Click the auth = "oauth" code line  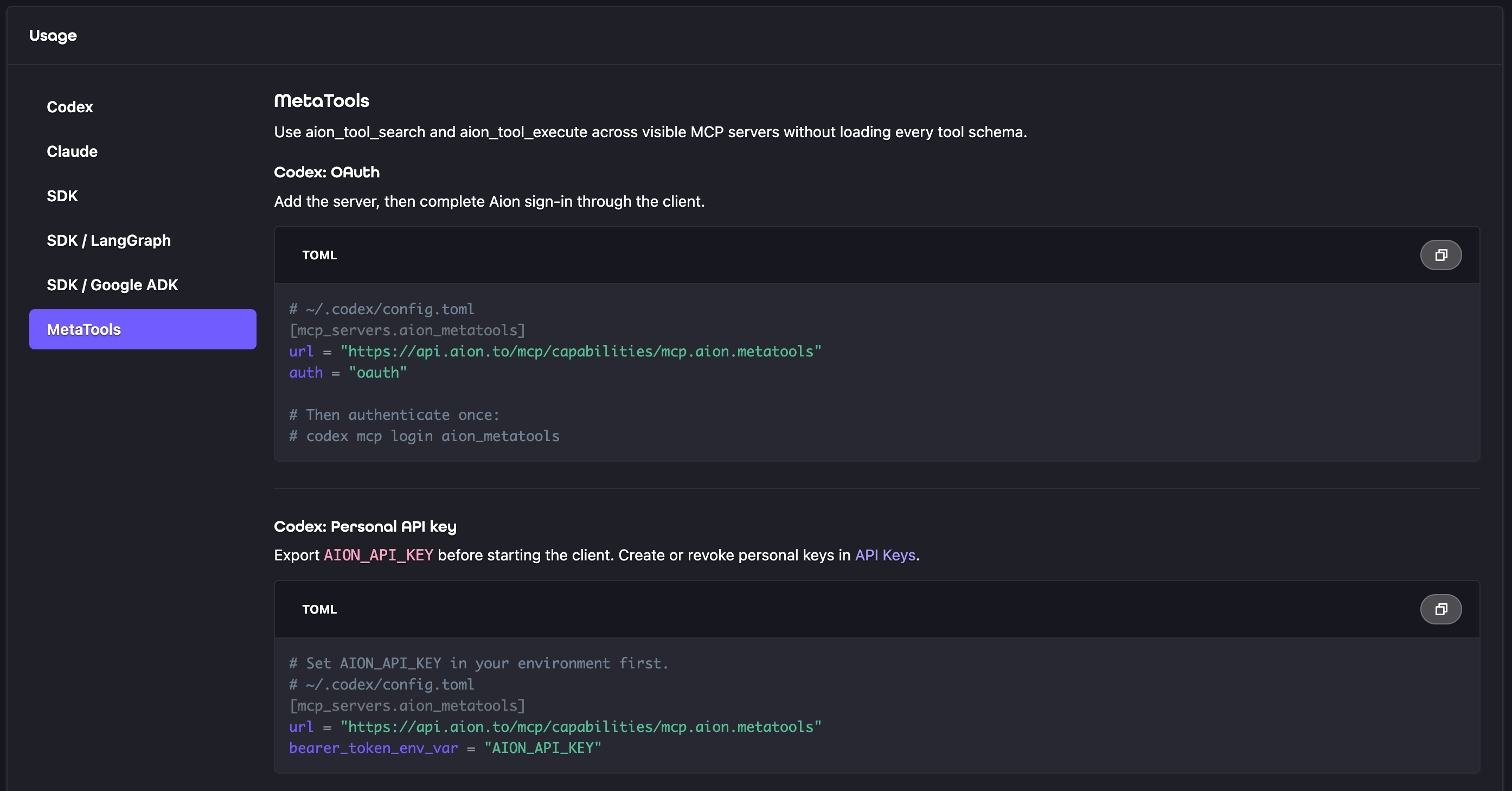(348, 372)
